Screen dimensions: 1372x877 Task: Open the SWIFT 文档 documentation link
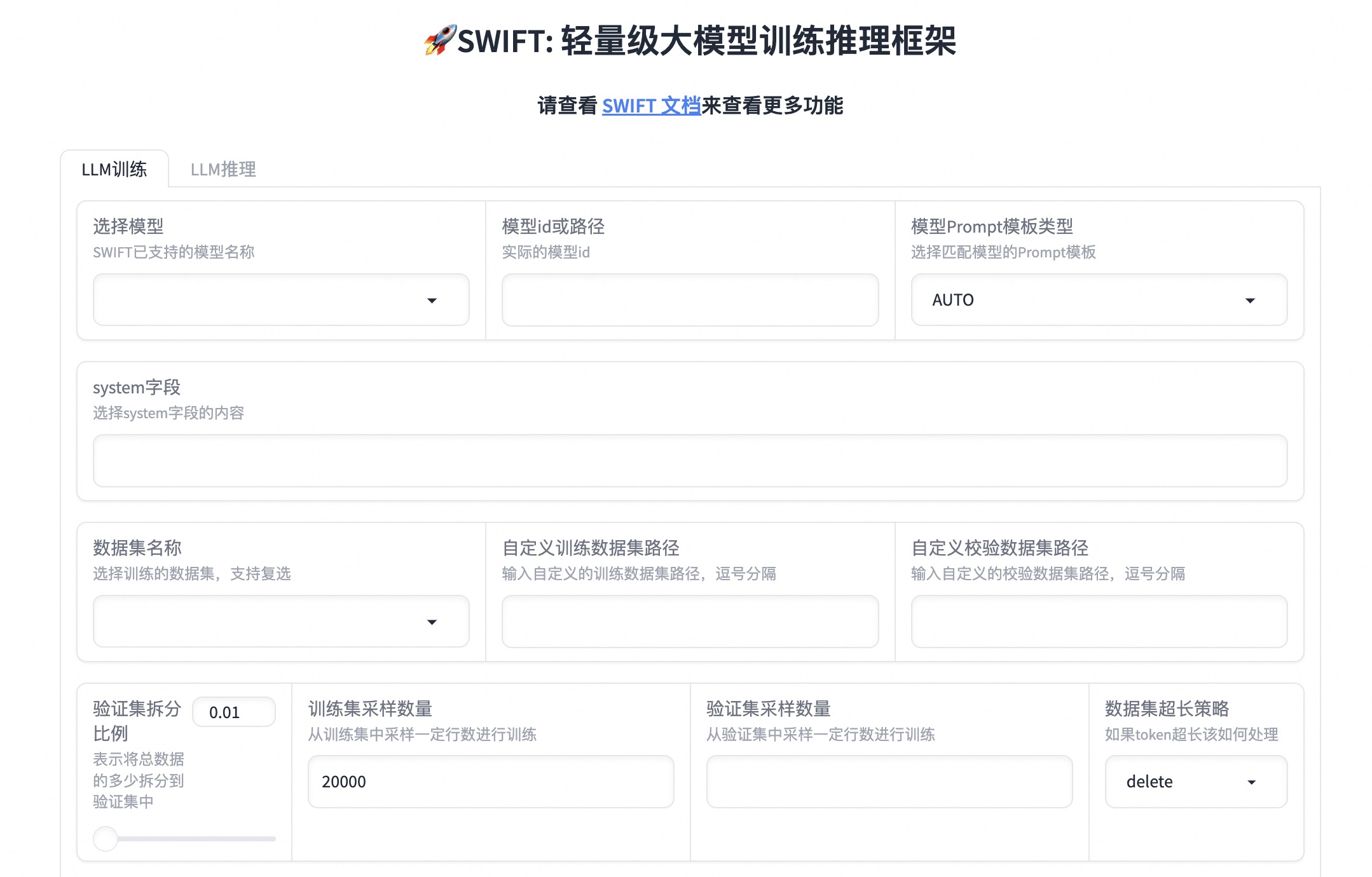(650, 105)
